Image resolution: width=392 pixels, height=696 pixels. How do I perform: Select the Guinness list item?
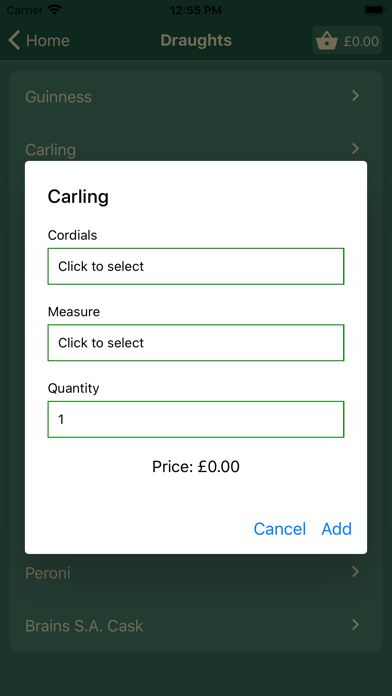[196, 96]
